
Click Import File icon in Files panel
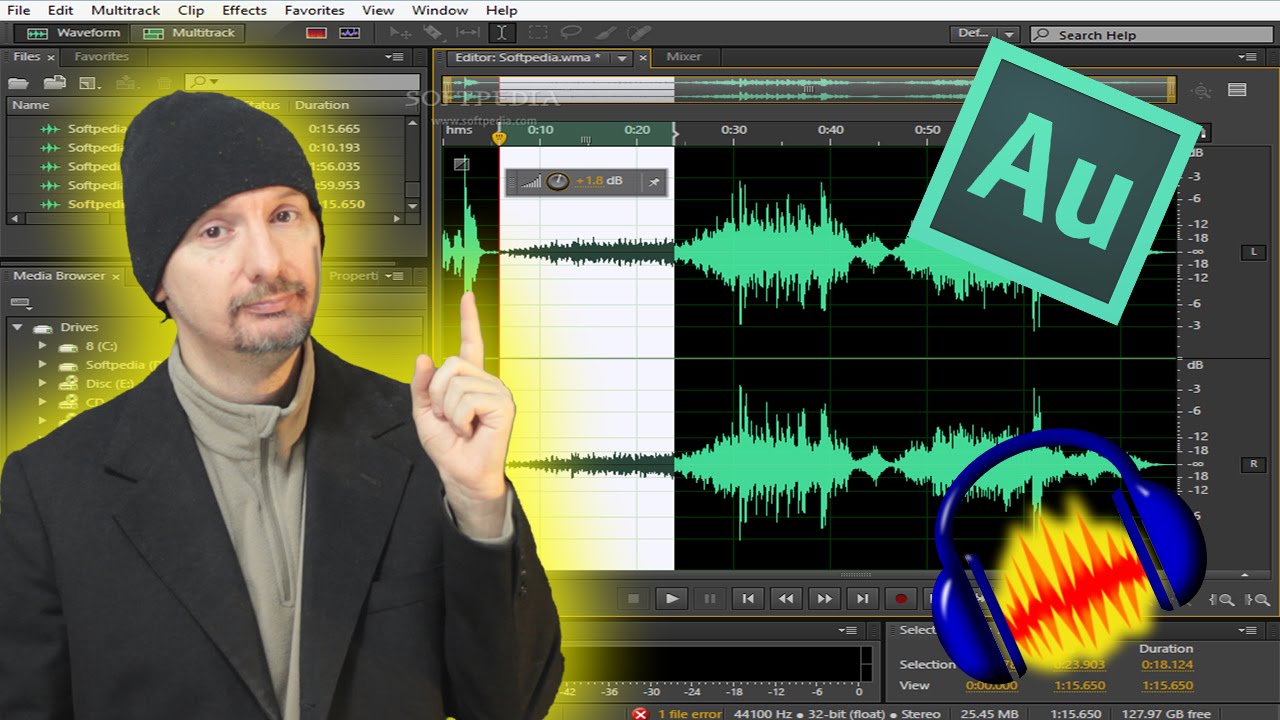[x=54, y=82]
